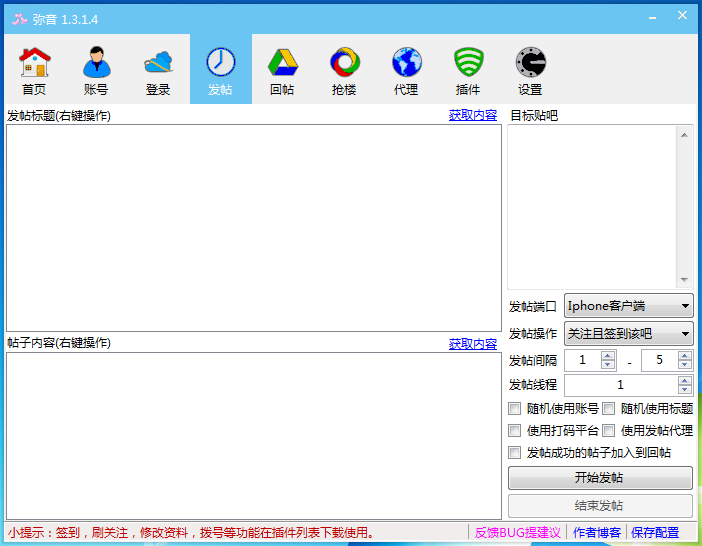Focus the 发帖标题 text area
This screenshot has width=702, height=546.
tap(254, 228)
